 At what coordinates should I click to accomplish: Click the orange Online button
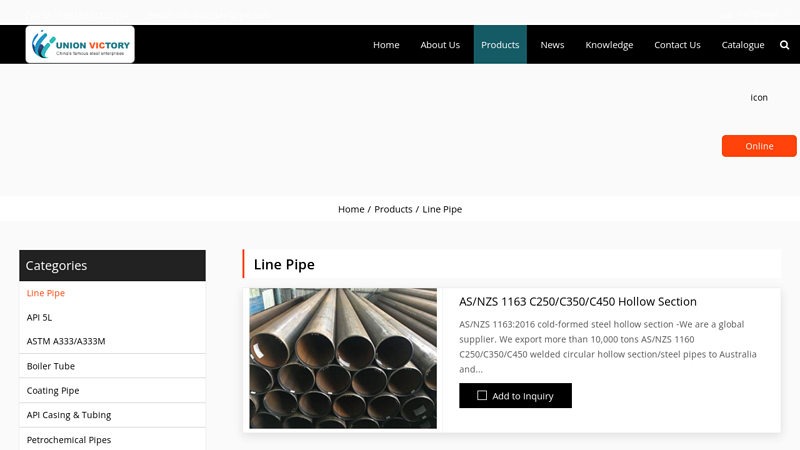tap(759, 146)
